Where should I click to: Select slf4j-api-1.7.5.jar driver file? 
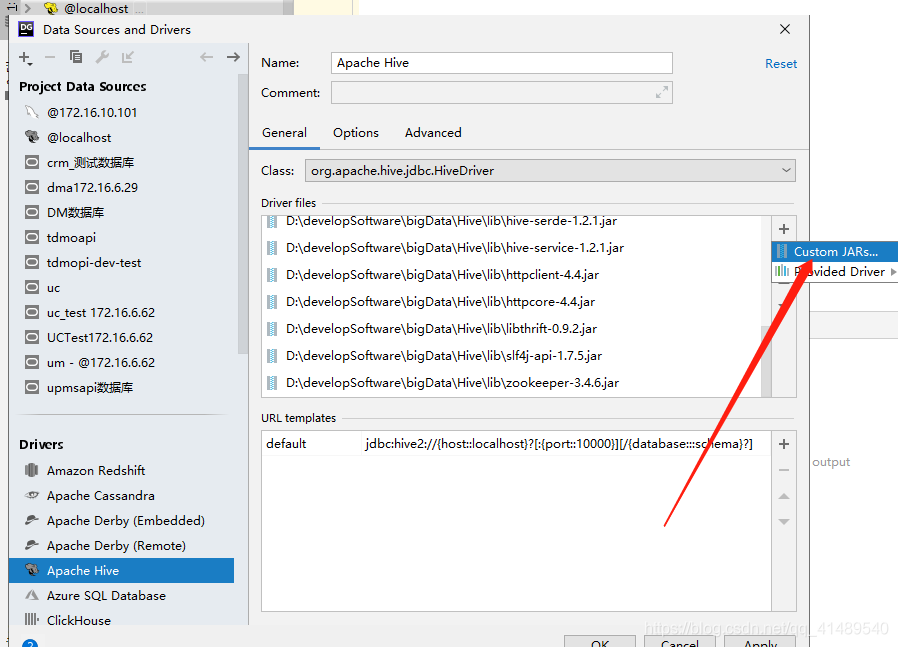(x=444, y=356)
